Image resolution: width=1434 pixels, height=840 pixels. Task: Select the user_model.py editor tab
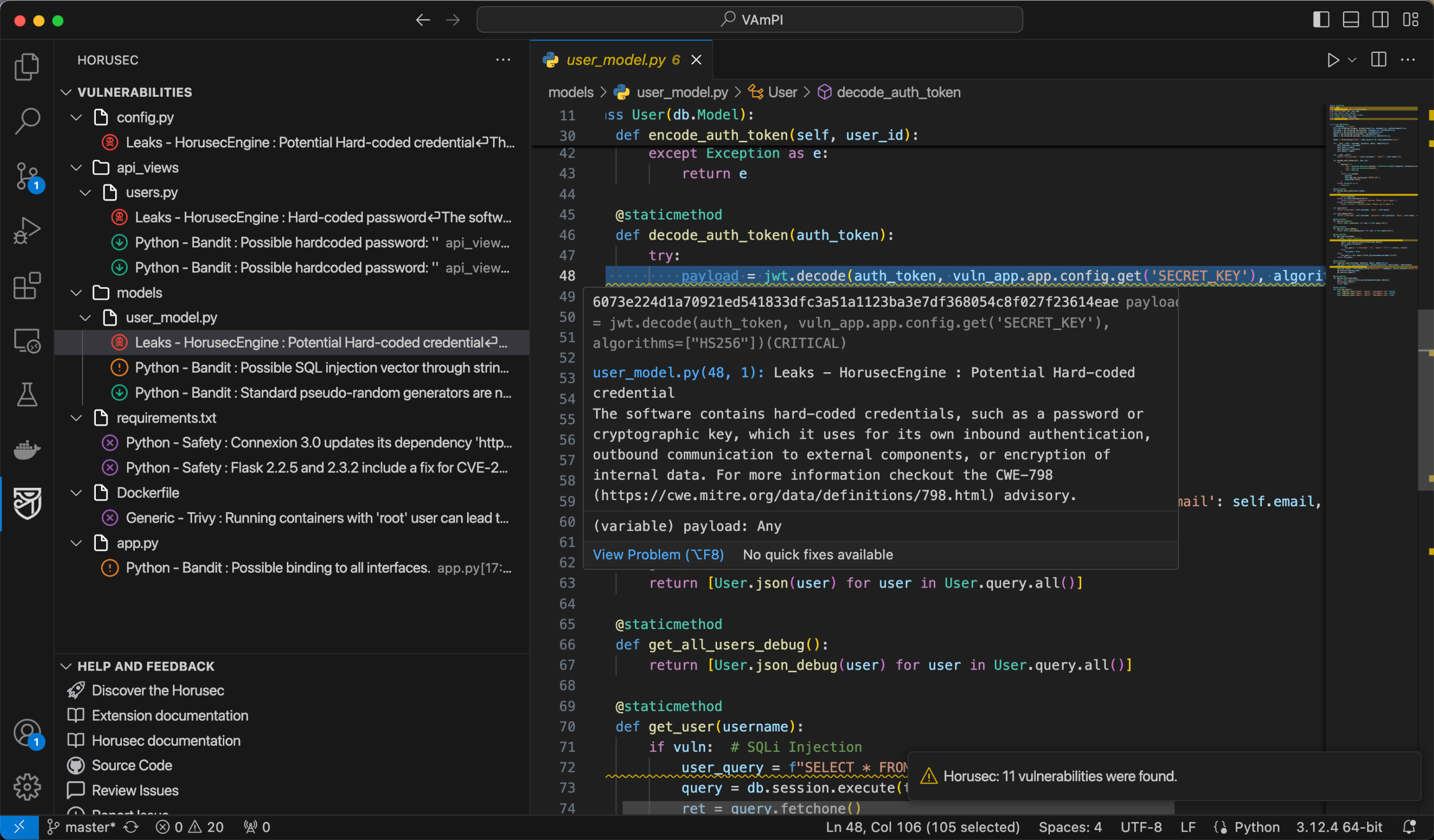(x=621, y=60)
